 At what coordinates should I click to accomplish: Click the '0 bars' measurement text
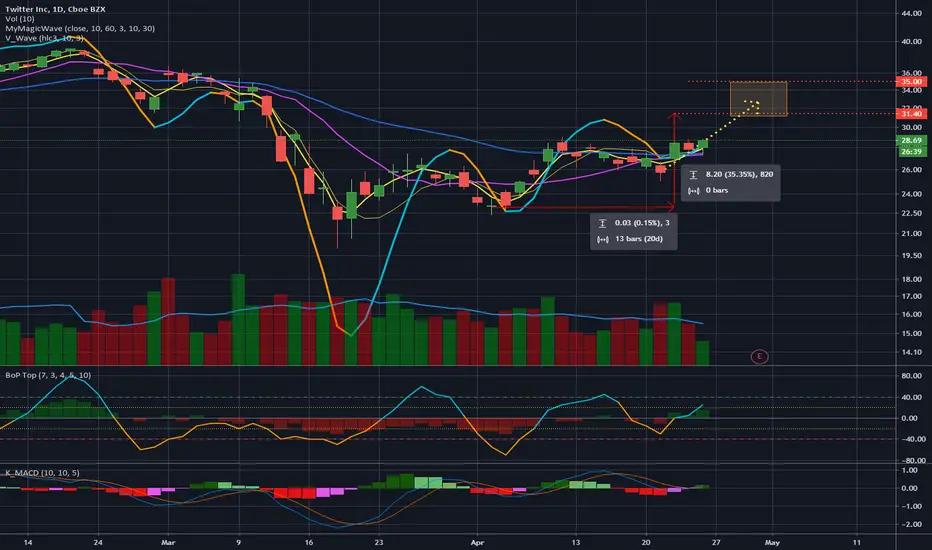click(x=716, y=190)
